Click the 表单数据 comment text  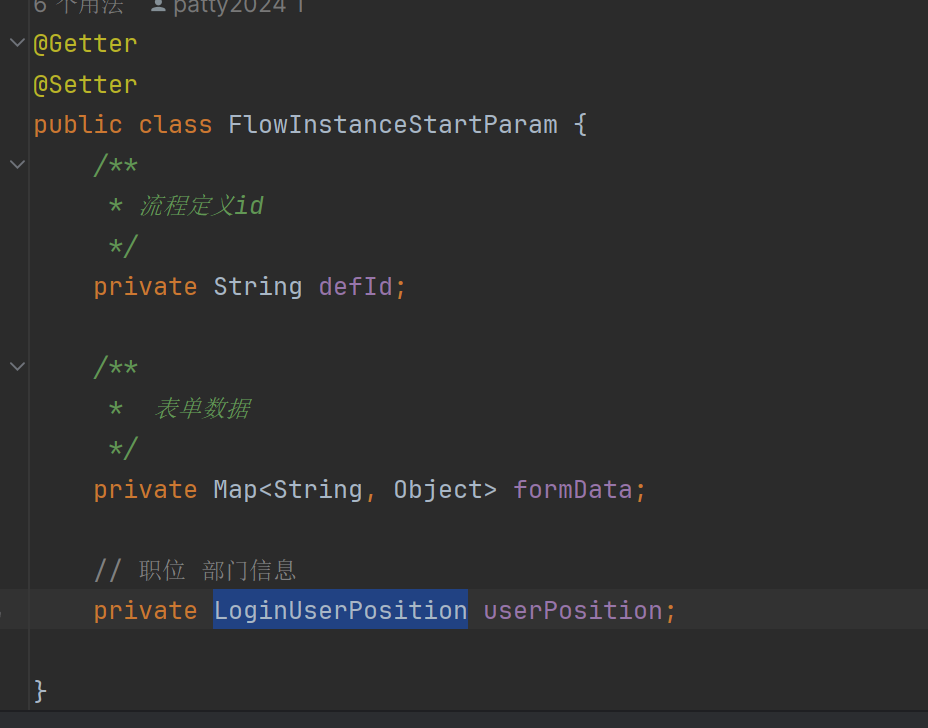point(202,408)
